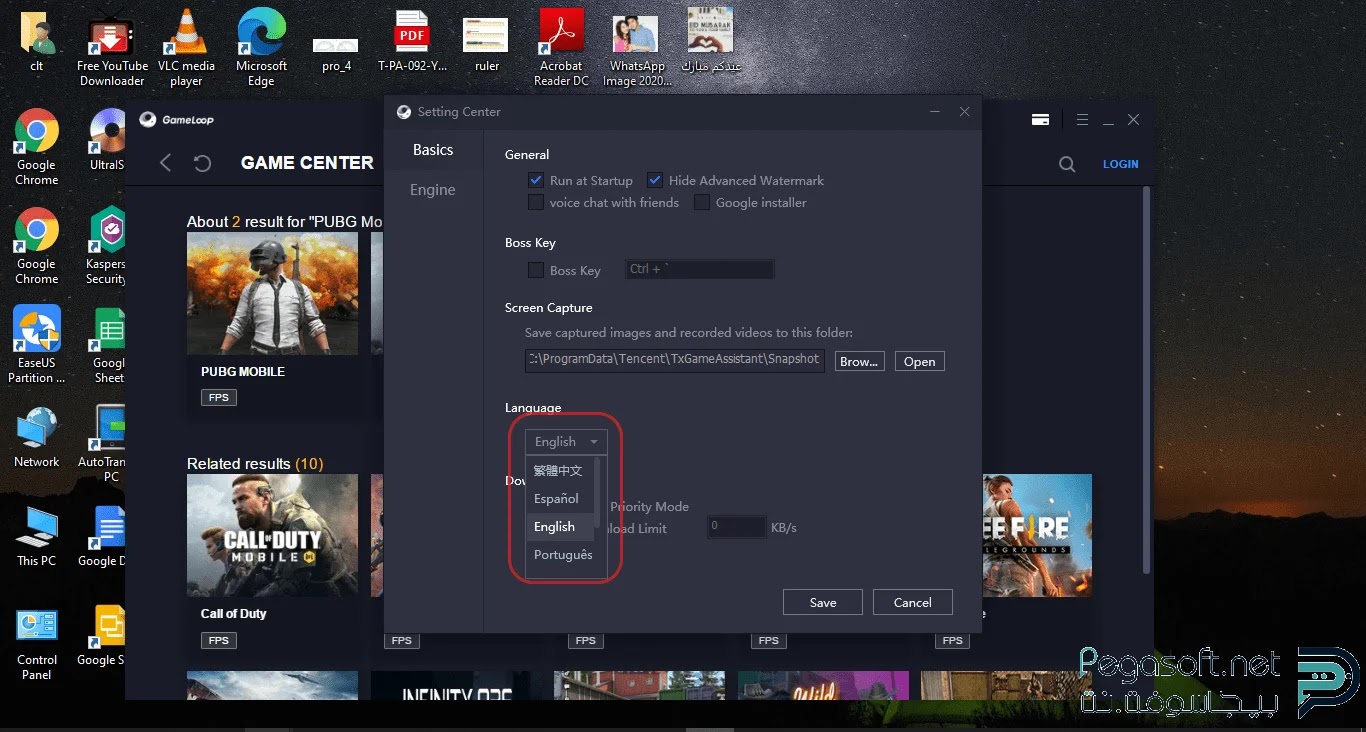Viewport: 1366px width, 732px height.
Task: Switch to the Basics tab
Action: (x=433, y=150)
